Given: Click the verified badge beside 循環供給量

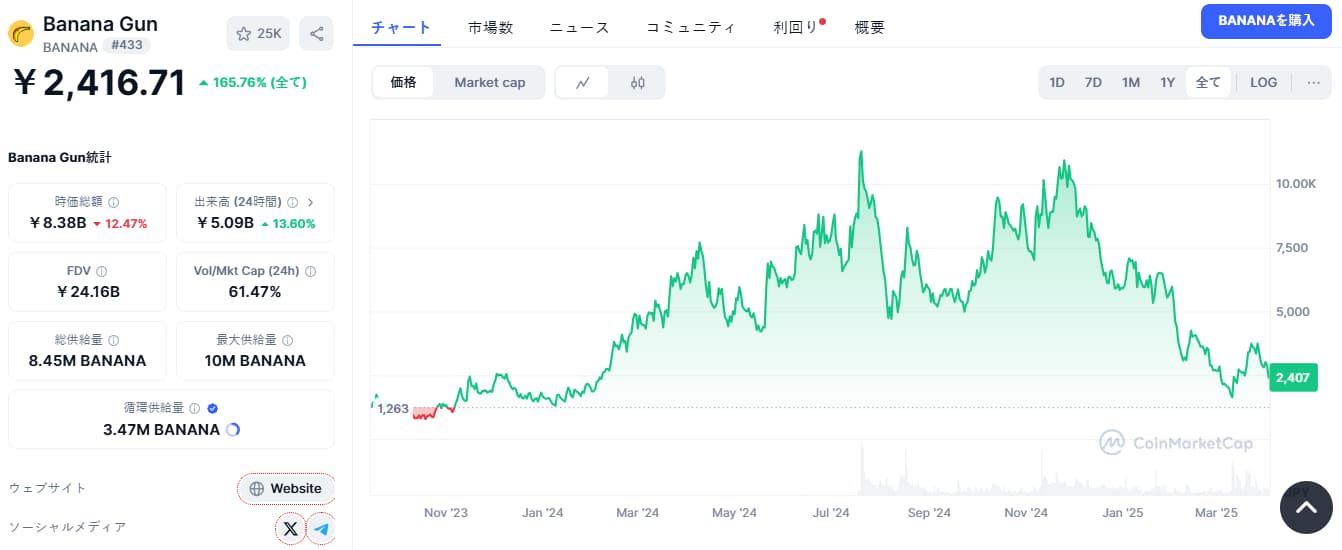Looking at the screenshot, I should (x=212, y=408).
